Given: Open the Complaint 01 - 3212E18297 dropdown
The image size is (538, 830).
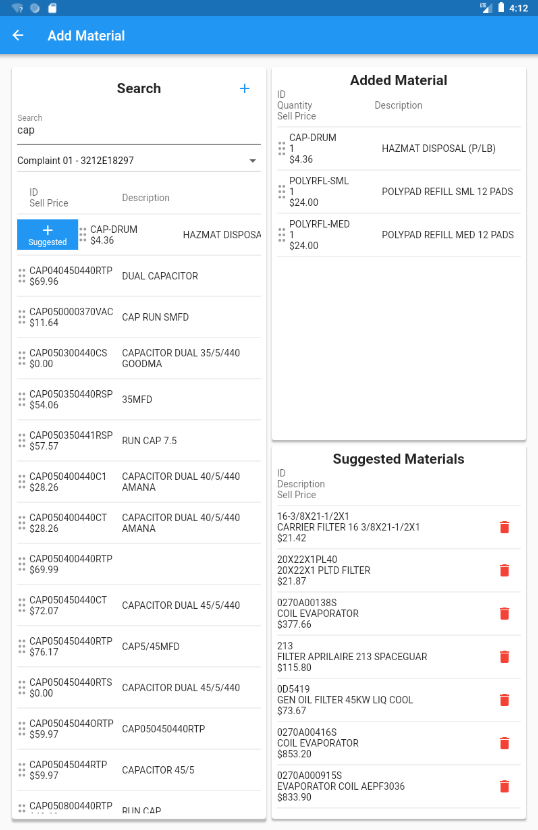Looking at the screenshot, I should 139,160.
